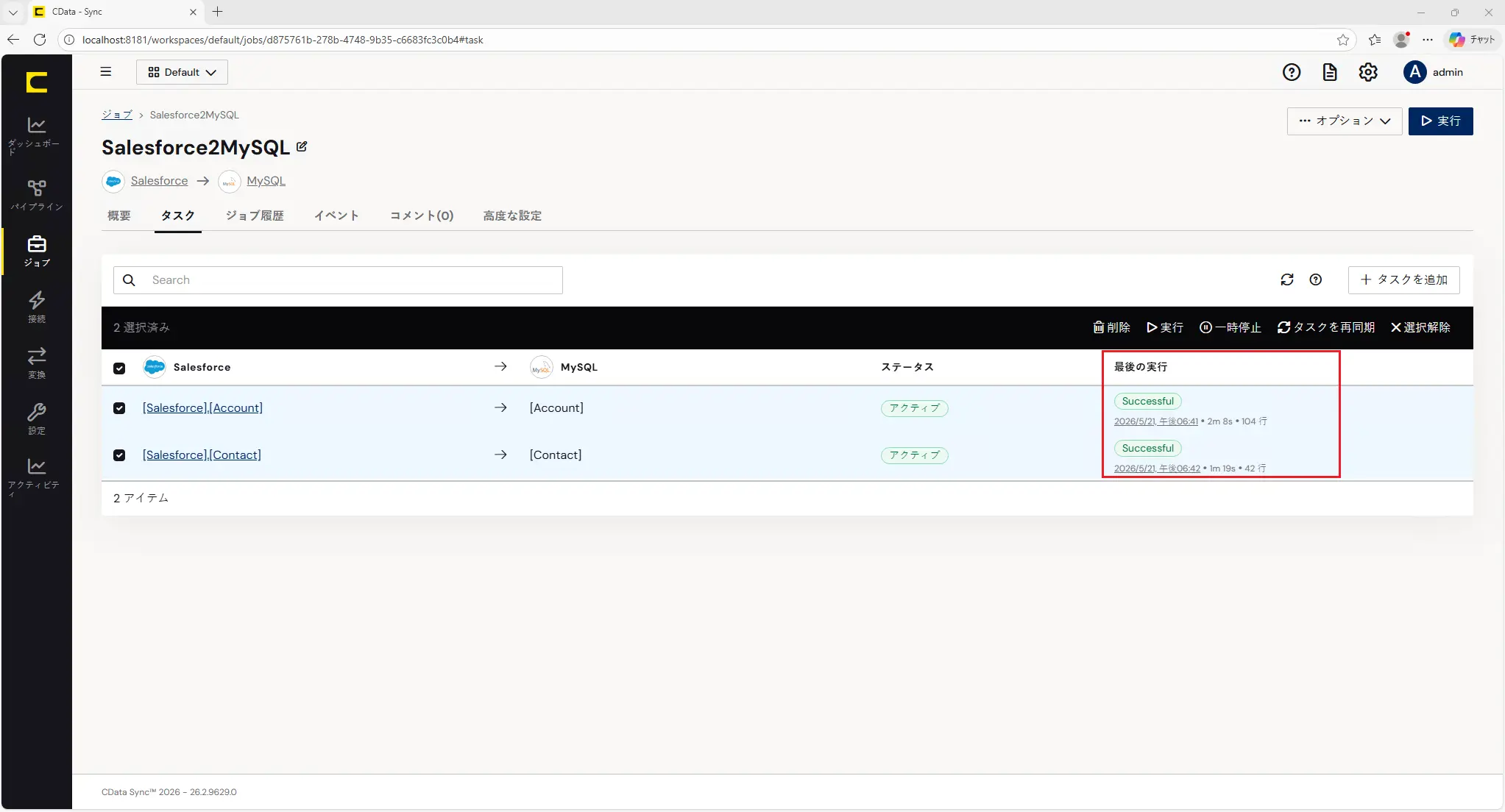Close the CData - Sync browser tab
1505x812 pixels.
click(x=193, y=12)
